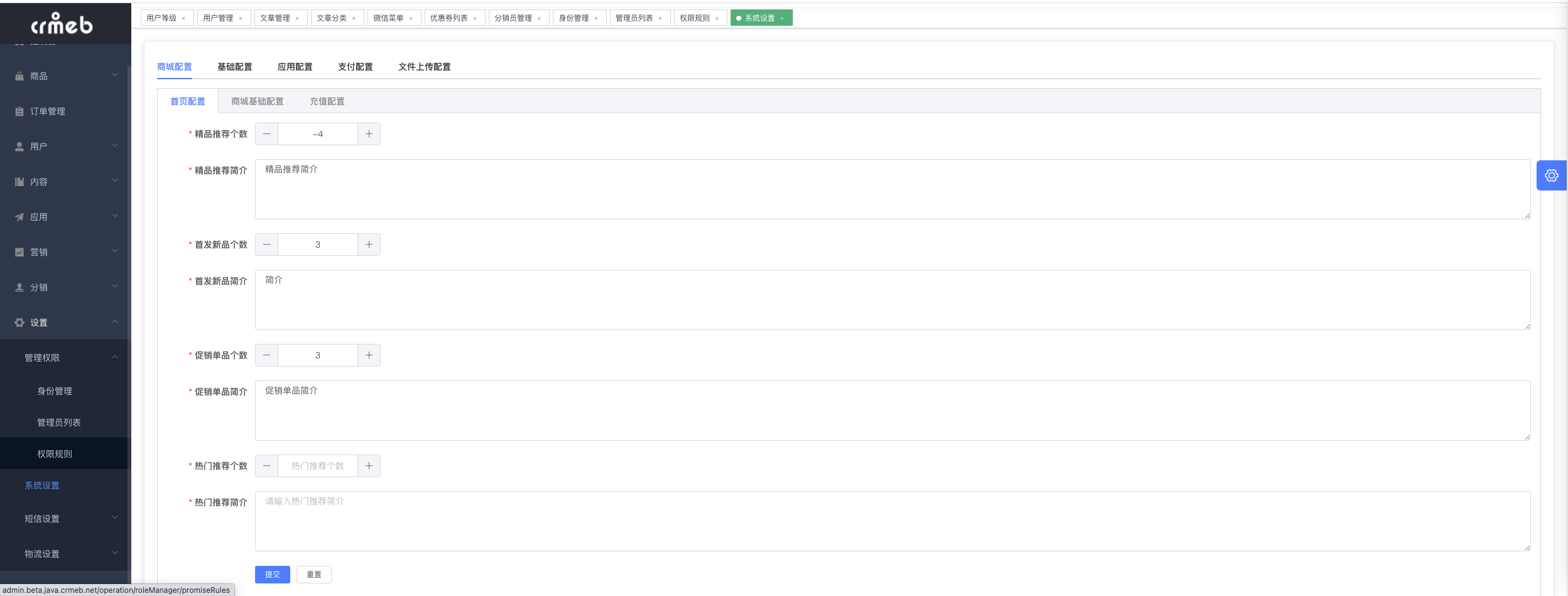The height and width of the screenshot is (596, 1568).
Task: Select the 商城配置 tab
Action: click(175, 67)
